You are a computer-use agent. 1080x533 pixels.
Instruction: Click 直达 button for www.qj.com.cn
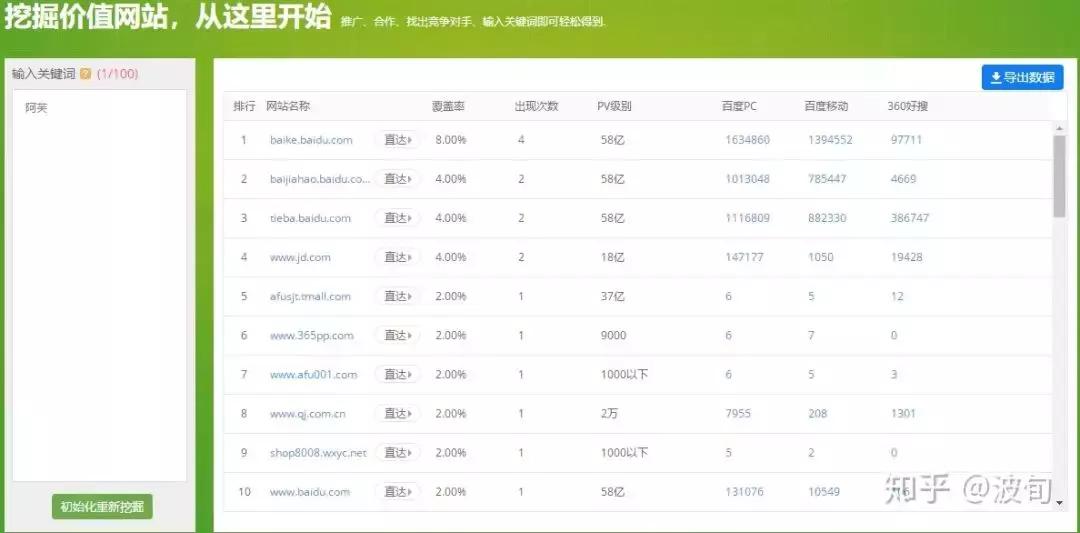pyautogui.click(x=397, y=413)
